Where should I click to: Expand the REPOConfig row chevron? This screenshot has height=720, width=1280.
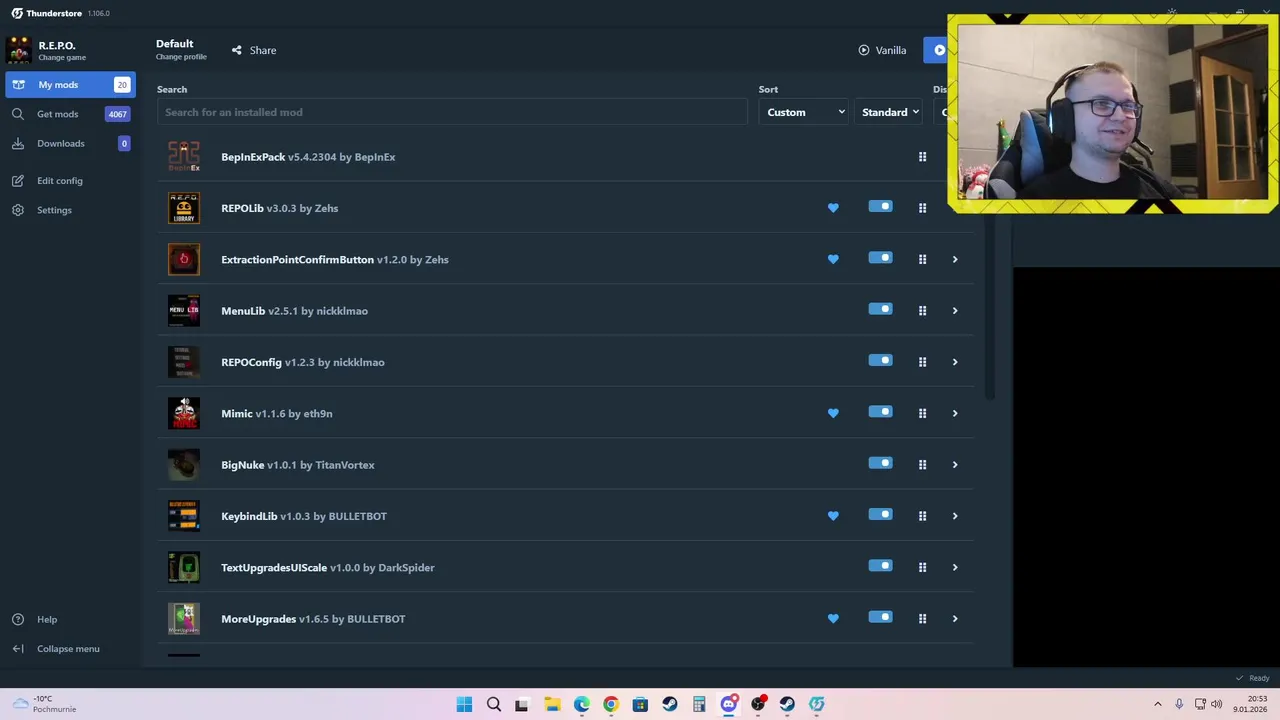[x=955, y=362]
